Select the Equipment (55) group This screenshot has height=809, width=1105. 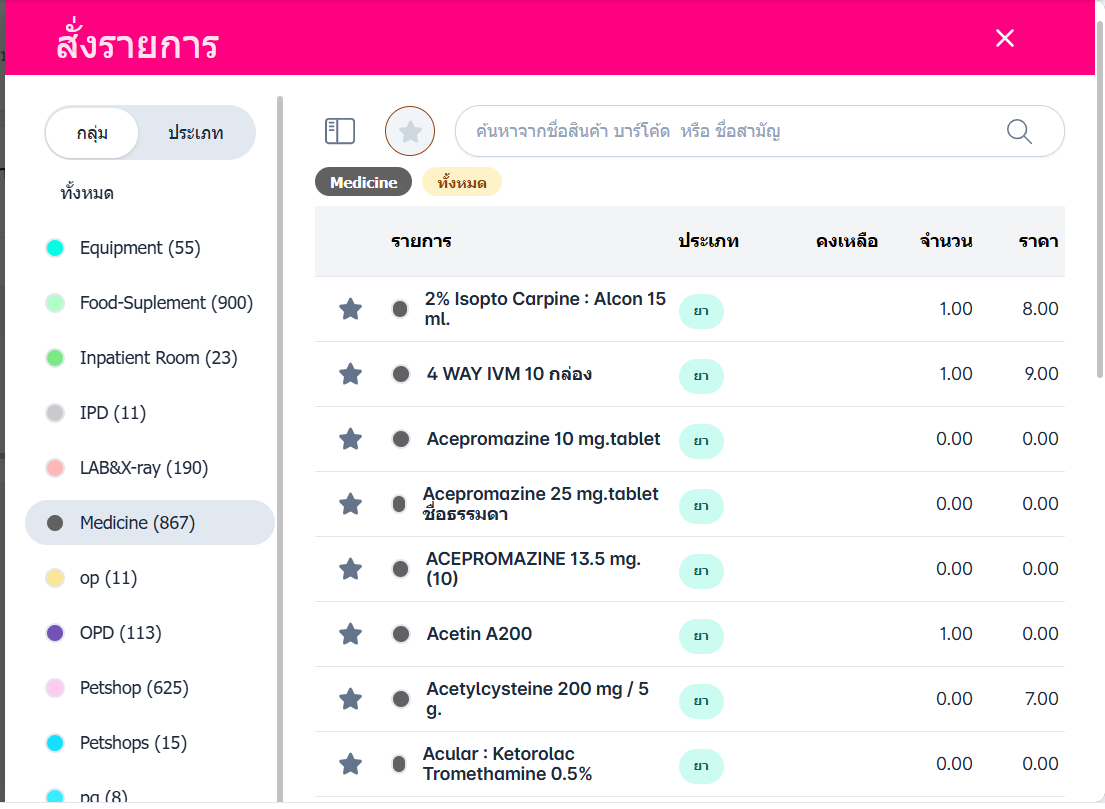[149, 248]
